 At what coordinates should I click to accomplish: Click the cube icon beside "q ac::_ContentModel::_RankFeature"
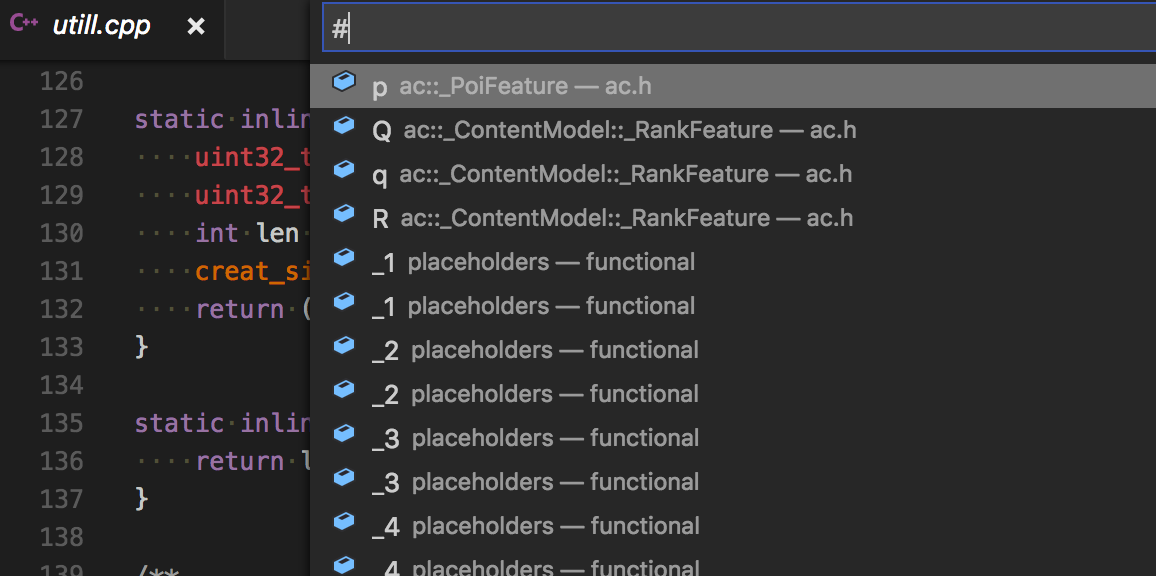(343, 173)
